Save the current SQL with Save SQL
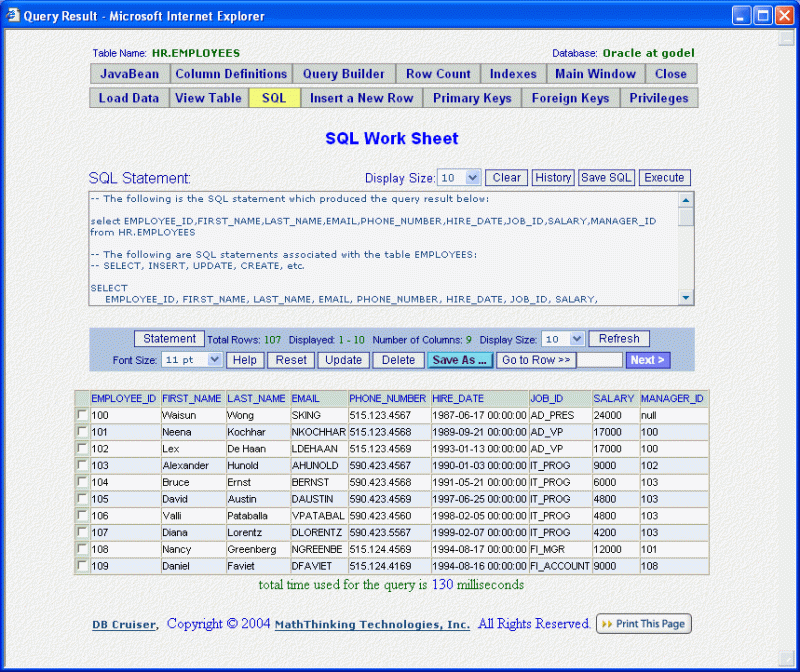This screenshot has height=672, width=800. click(x=606, y=177)
